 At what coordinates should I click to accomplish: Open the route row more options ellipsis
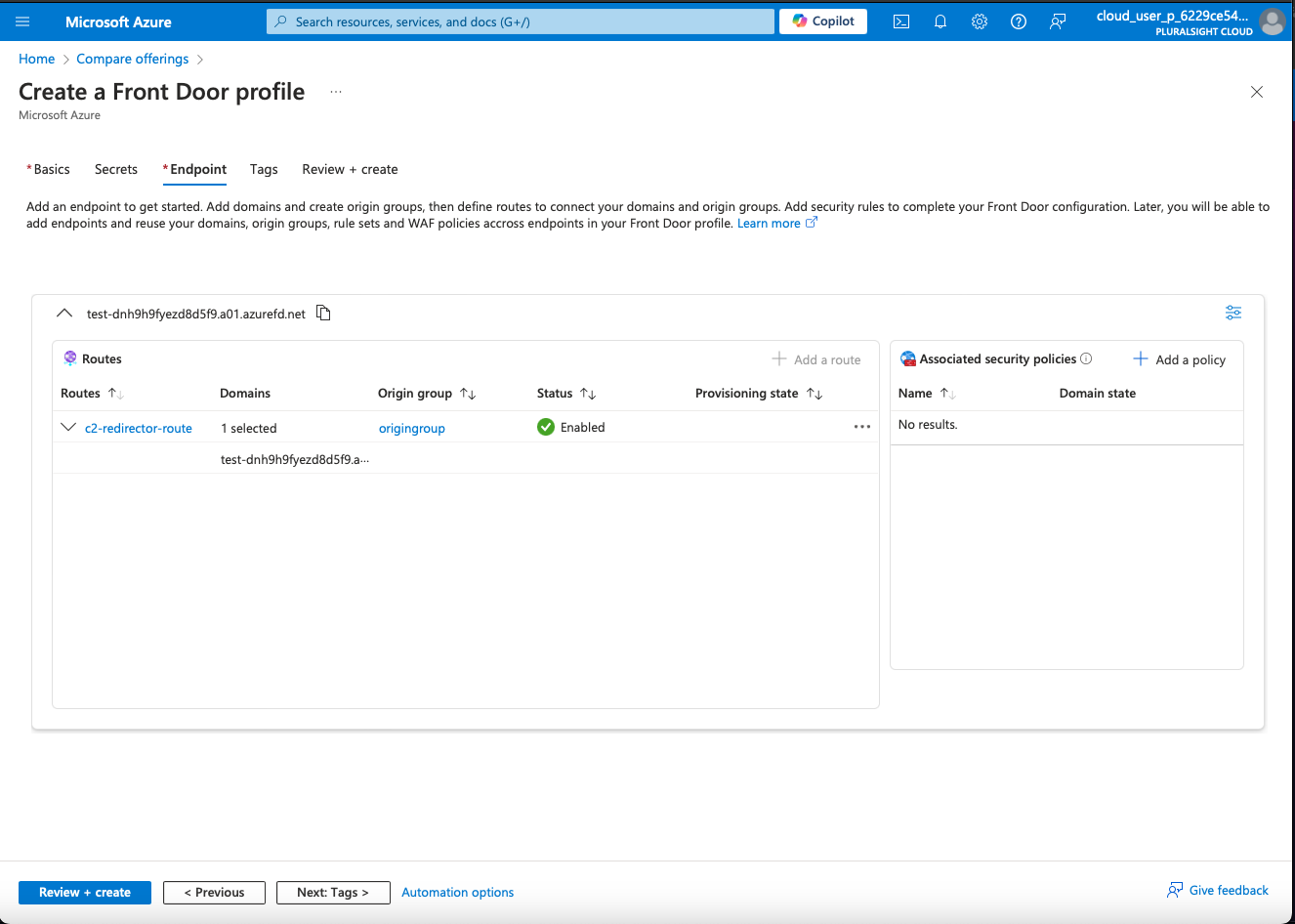coord(862,427)
